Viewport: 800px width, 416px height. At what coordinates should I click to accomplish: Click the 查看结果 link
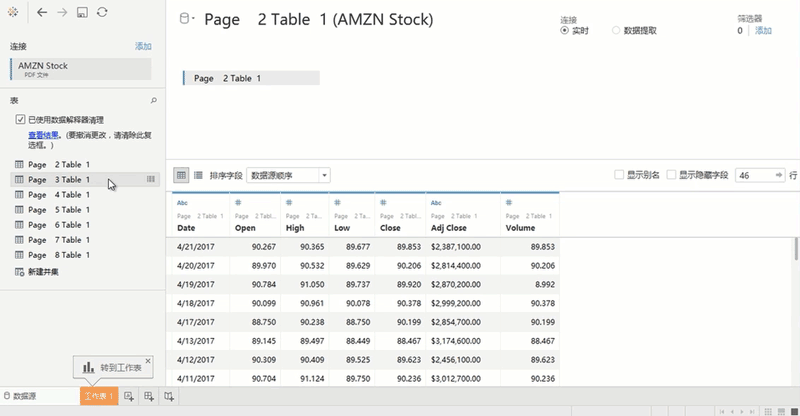click(x=42, y=134)
